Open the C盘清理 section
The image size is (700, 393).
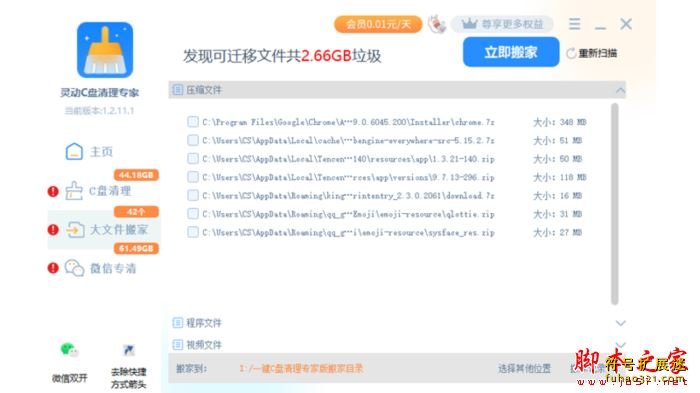point(110,191)
